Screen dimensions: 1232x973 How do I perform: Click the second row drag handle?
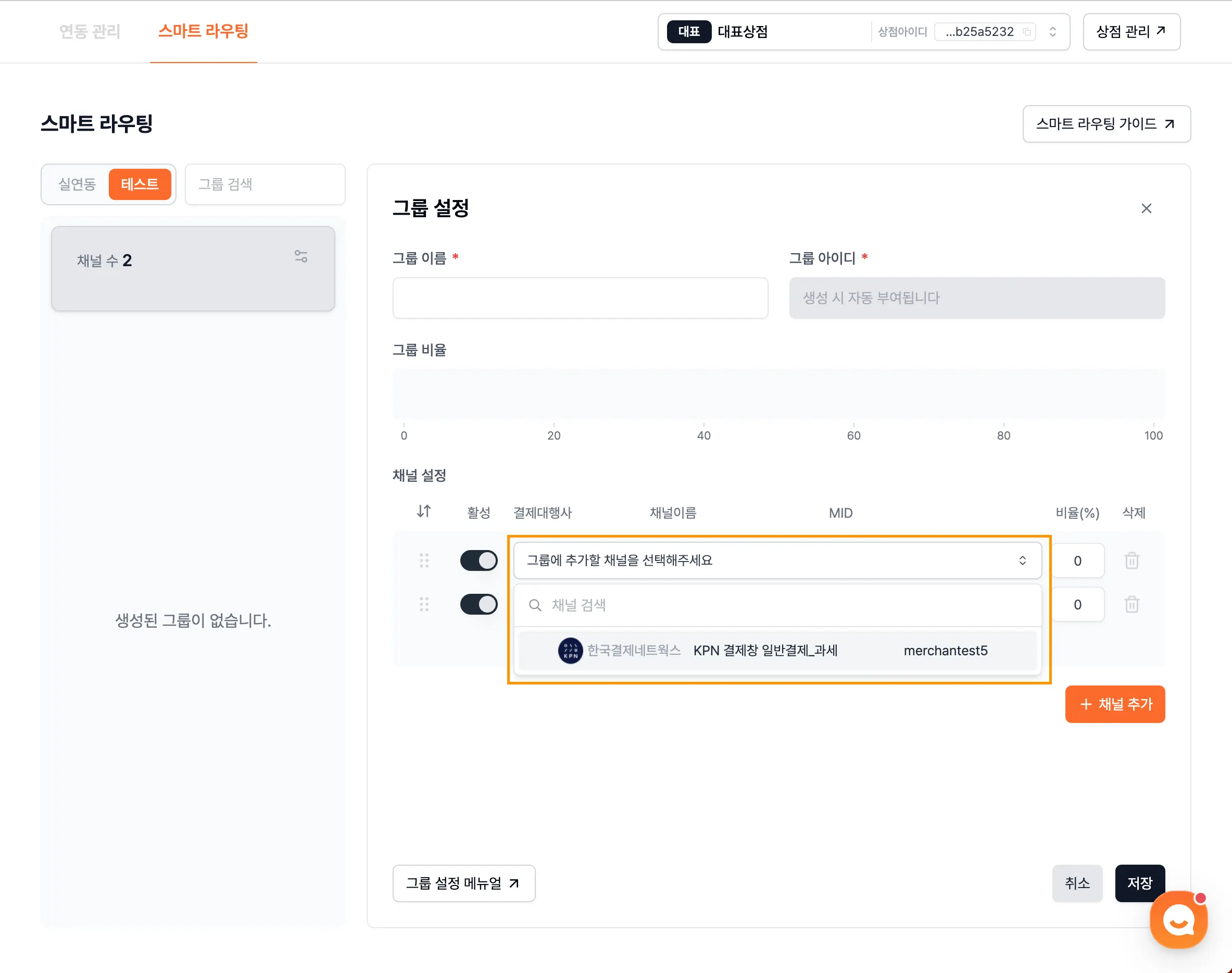[424, 604]
